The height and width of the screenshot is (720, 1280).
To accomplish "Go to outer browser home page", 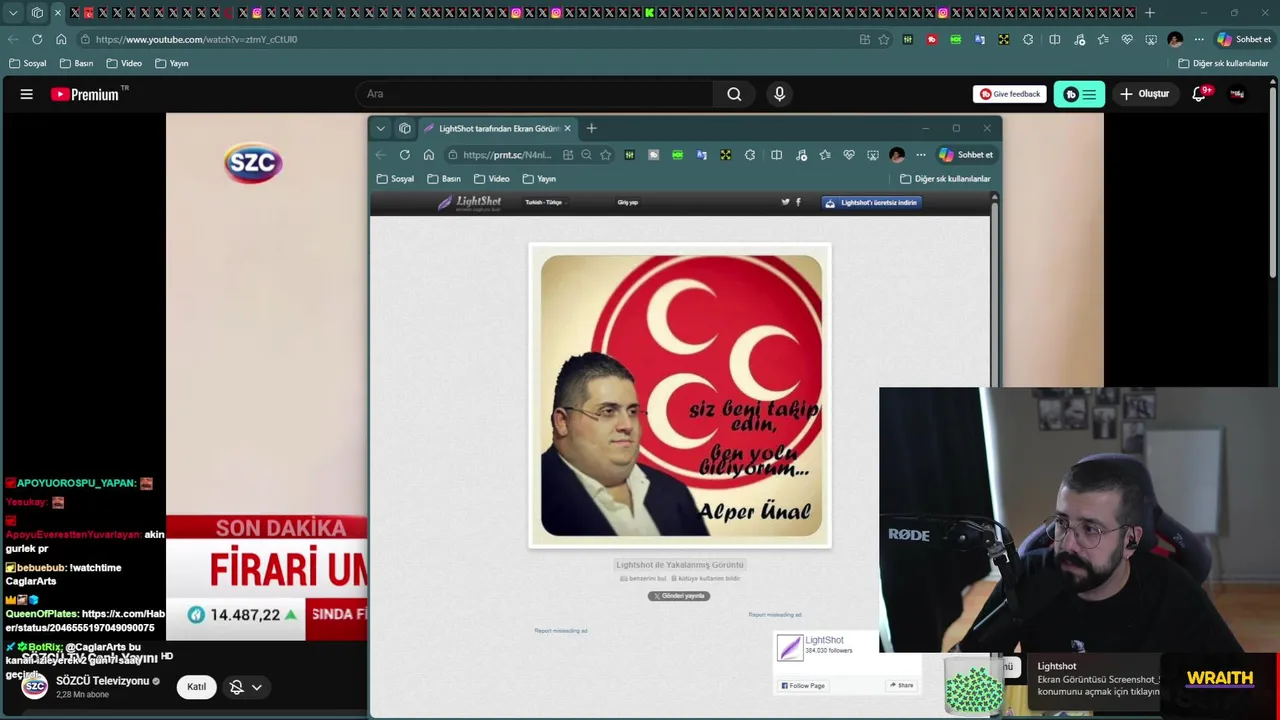I will (61, 39).
